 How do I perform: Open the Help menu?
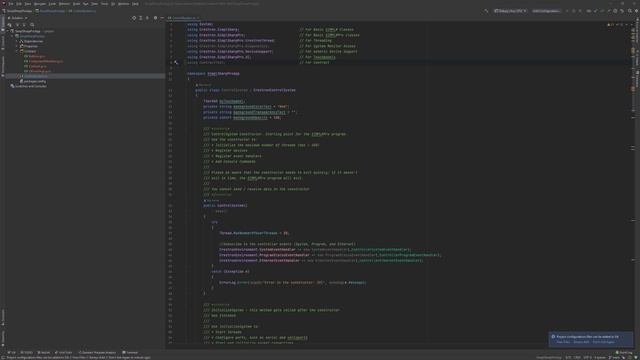coord(135,4)
